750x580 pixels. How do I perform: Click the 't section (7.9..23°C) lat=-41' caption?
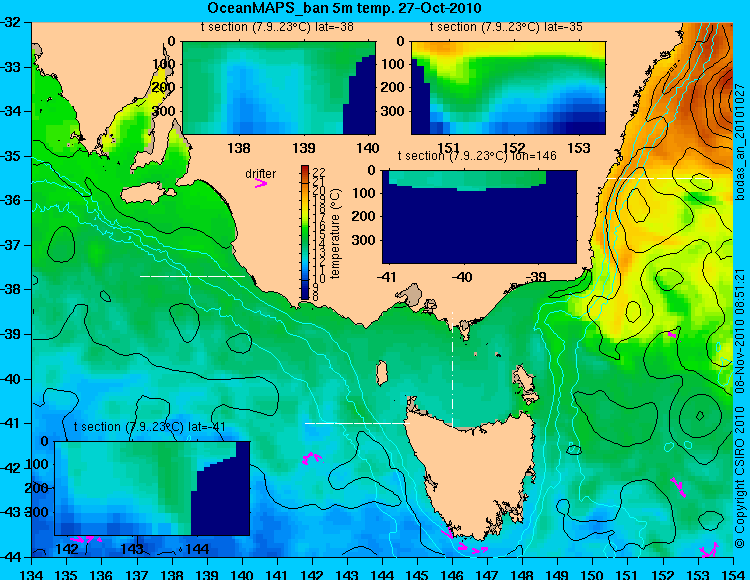pyautogui.click(x=150, y=427)
